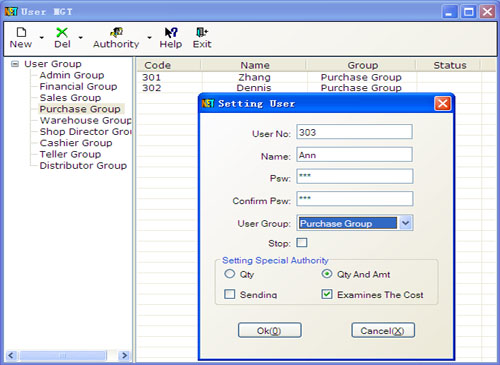Close the User MGT window
The width and height of the screenshot is (500, 365).
point(487,12)
